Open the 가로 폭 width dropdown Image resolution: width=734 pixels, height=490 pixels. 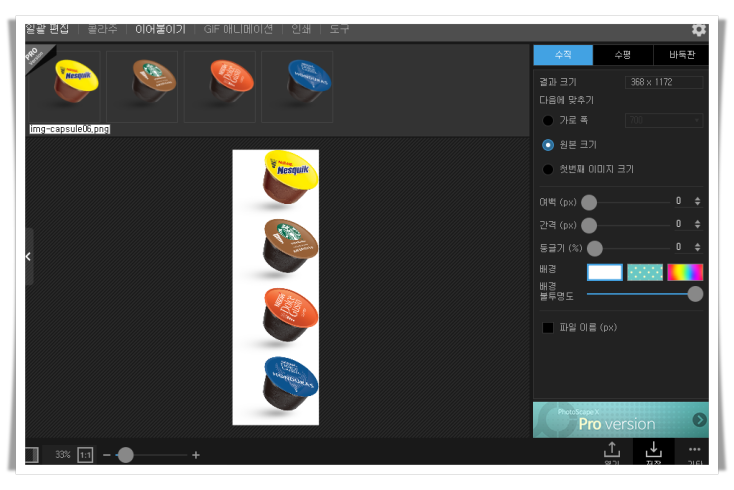[664, 120]
